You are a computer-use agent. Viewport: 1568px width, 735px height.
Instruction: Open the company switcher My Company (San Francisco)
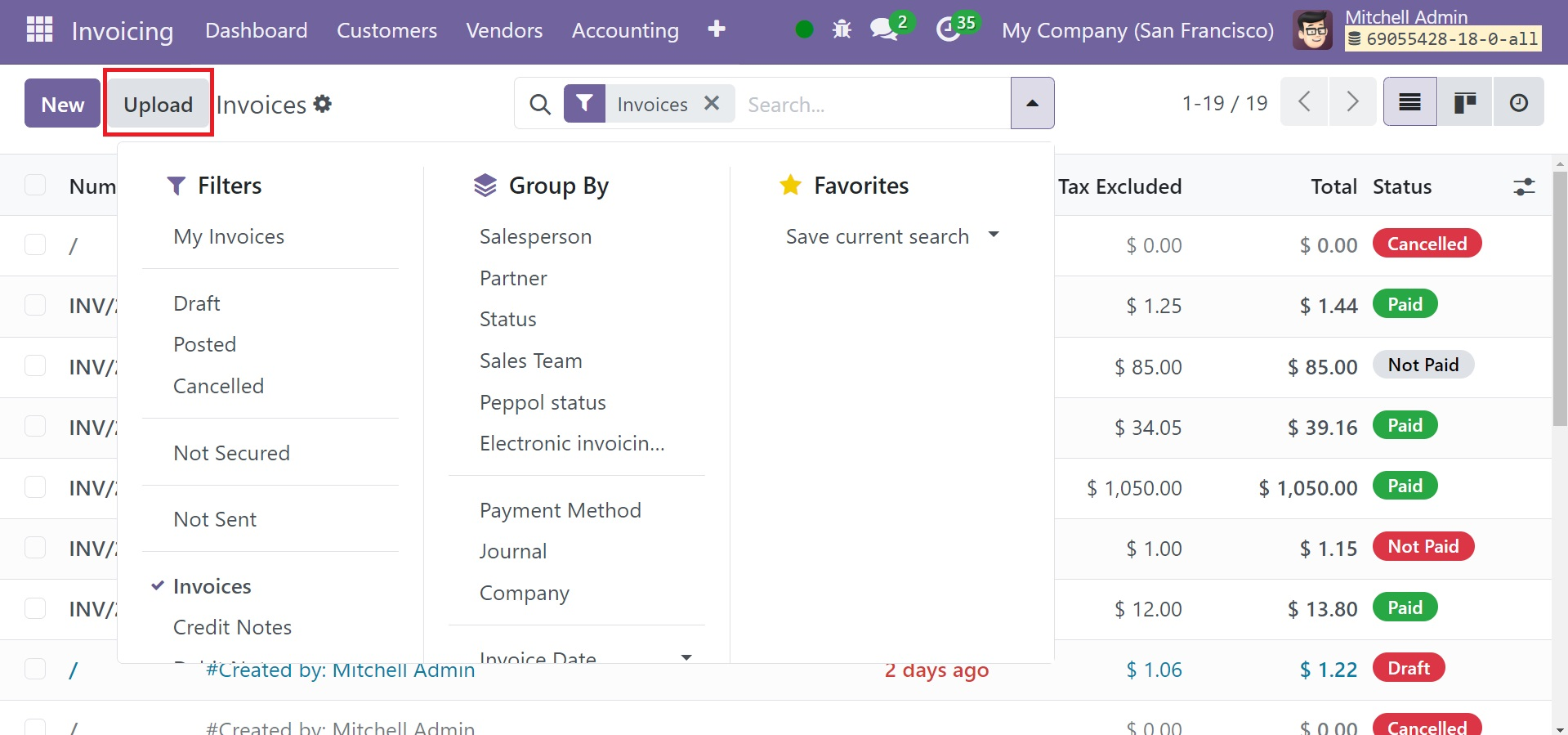[x=1137, y=30]
